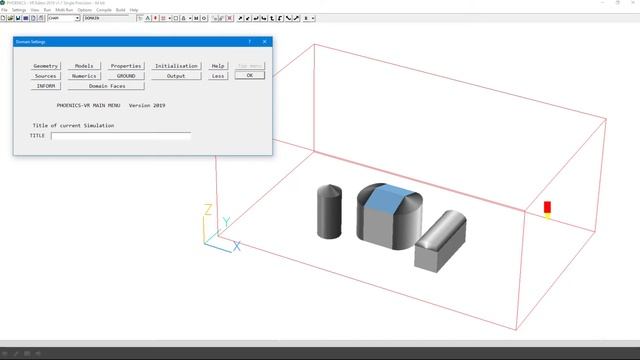Click the Open folder toolbar icon
This screenshot has height=360, width=640.
pyautogui.click(x=11, y=18)
